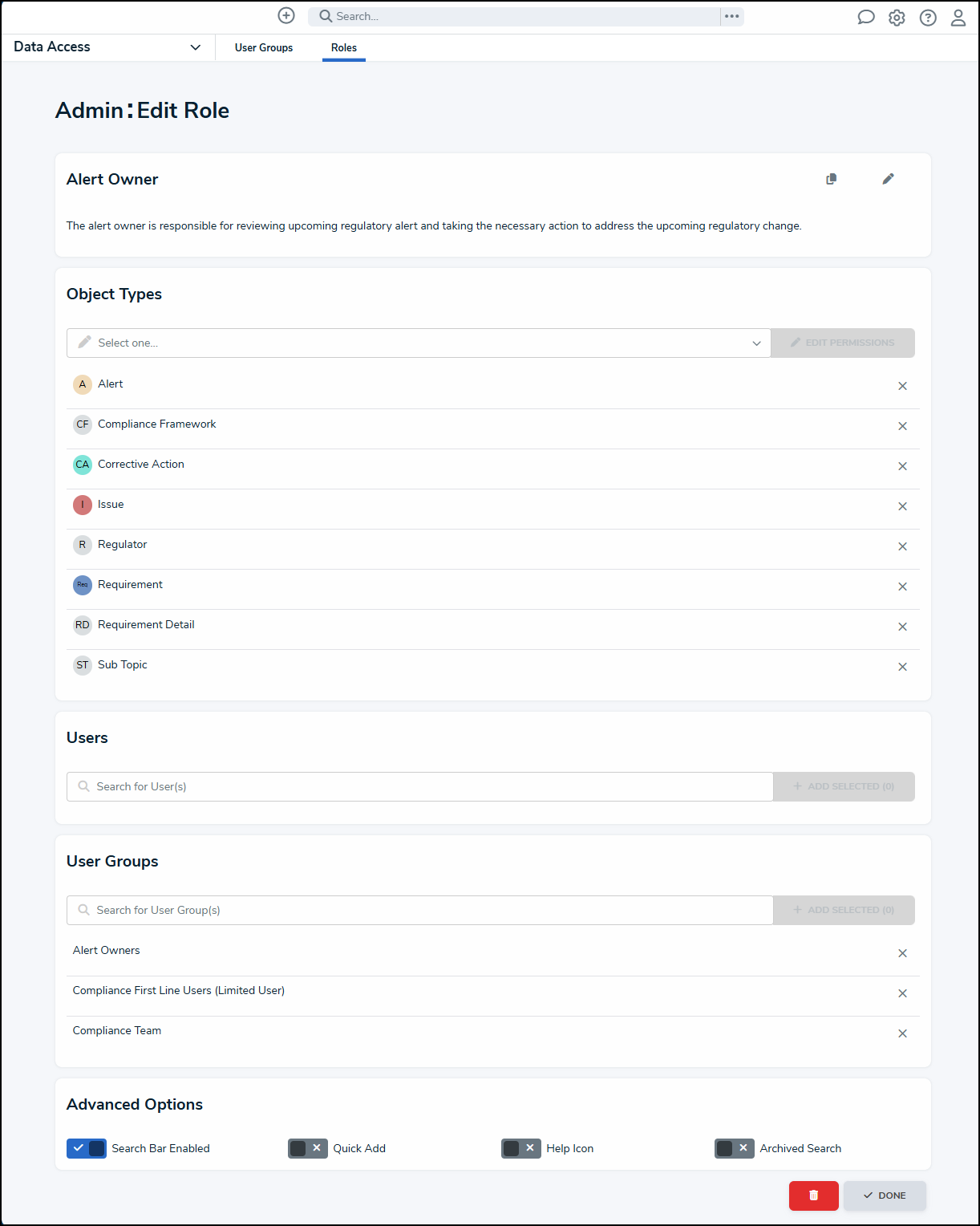
Task: Open the Select one object type dropdown
Action: tap(419, 343)
